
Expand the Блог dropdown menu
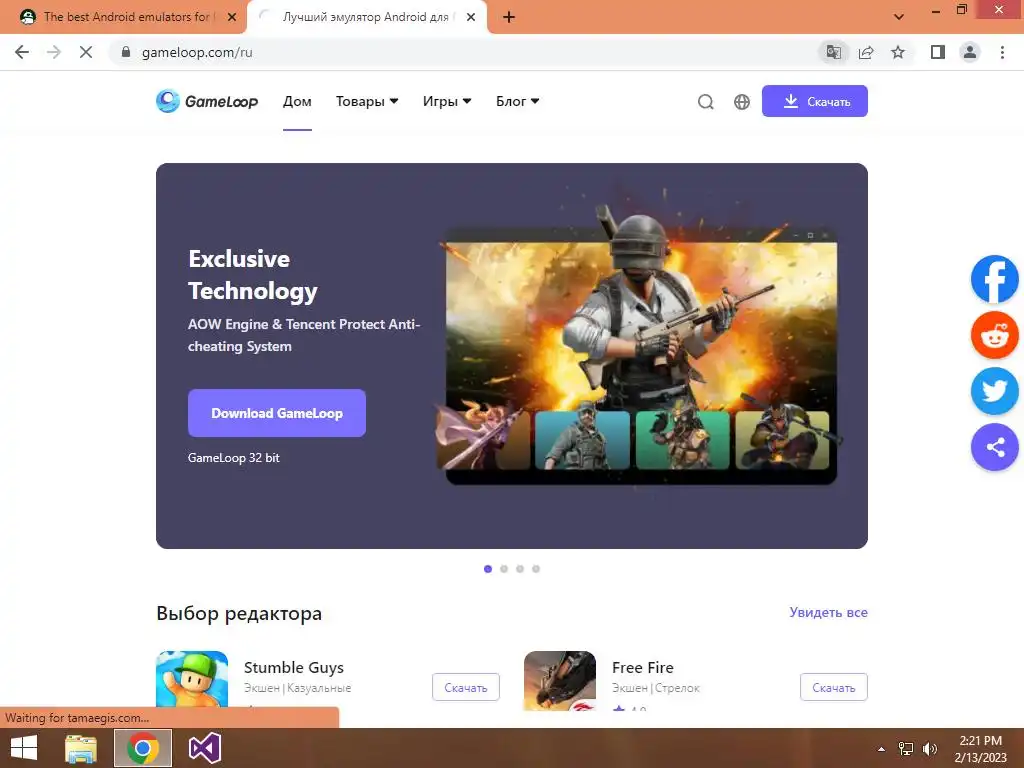tap(518, 102)
